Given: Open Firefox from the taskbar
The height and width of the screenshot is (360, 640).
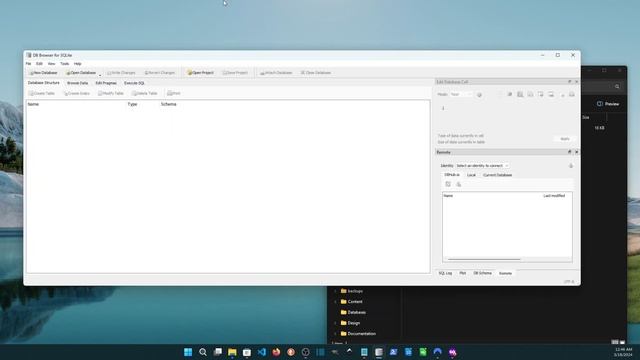Looking at the screenshot, I should (x=276, y=352).
